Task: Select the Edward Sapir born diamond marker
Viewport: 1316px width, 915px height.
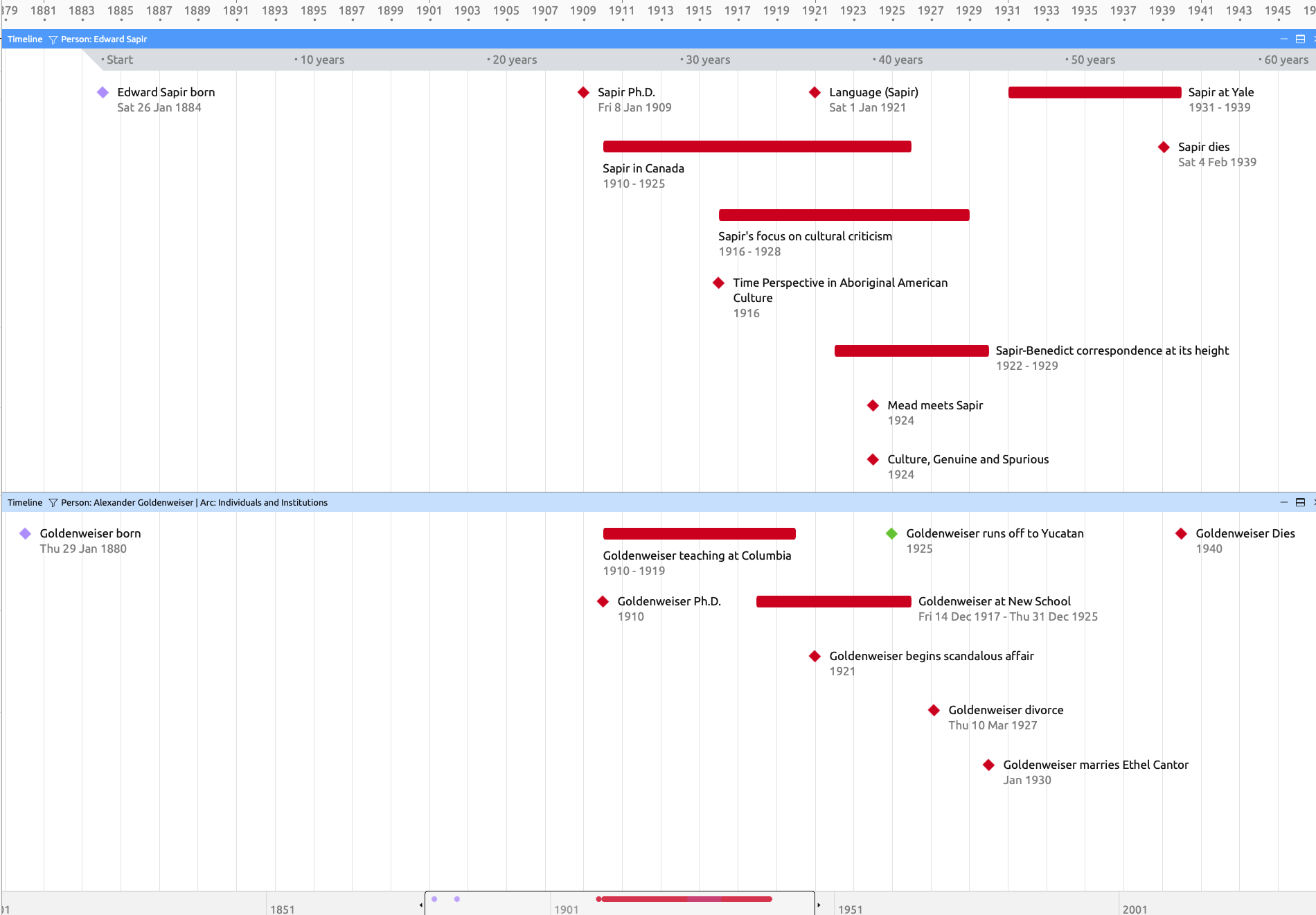Action: point(103,92)
